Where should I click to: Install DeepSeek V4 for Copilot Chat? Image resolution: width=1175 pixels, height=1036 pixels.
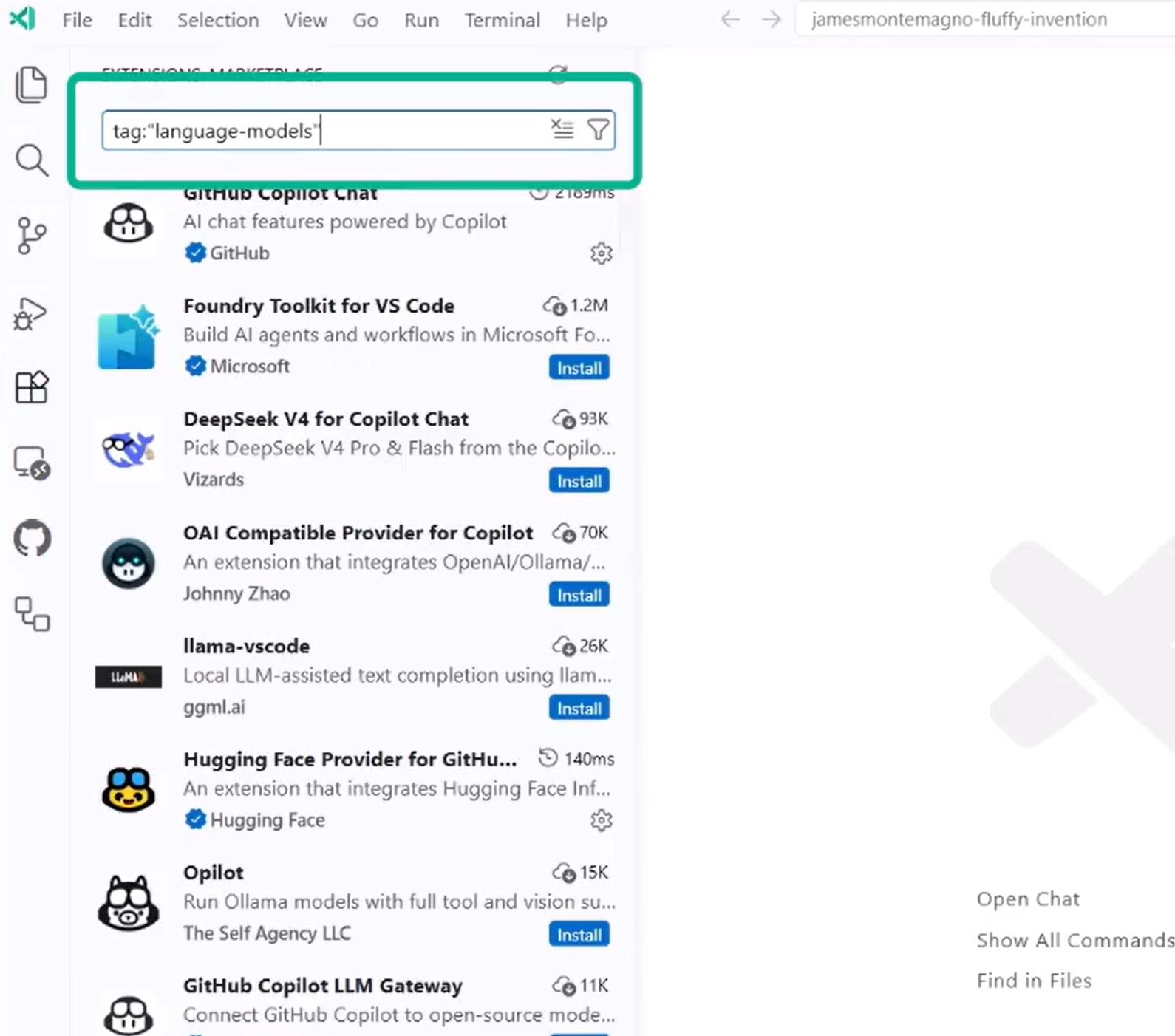click(x=579, y=481)
